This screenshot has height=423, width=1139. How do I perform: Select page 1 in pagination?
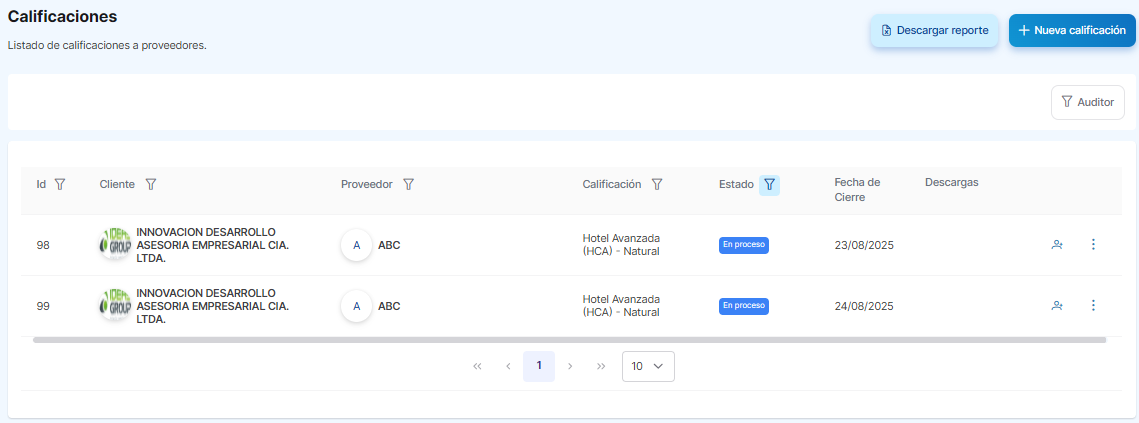click(x=539, y=366)
